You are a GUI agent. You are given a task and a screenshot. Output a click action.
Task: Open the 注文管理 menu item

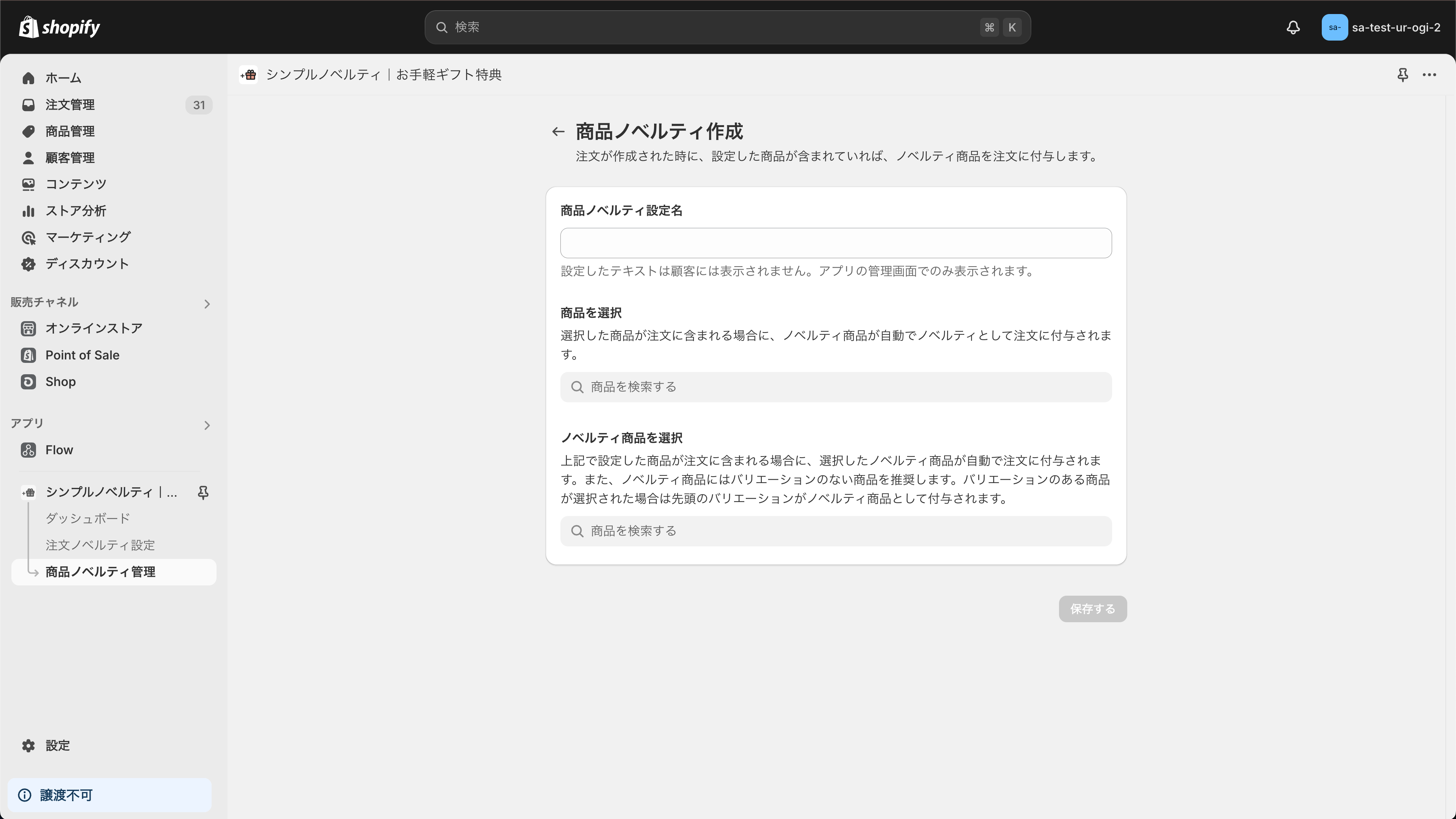click(x=70, y=105)
